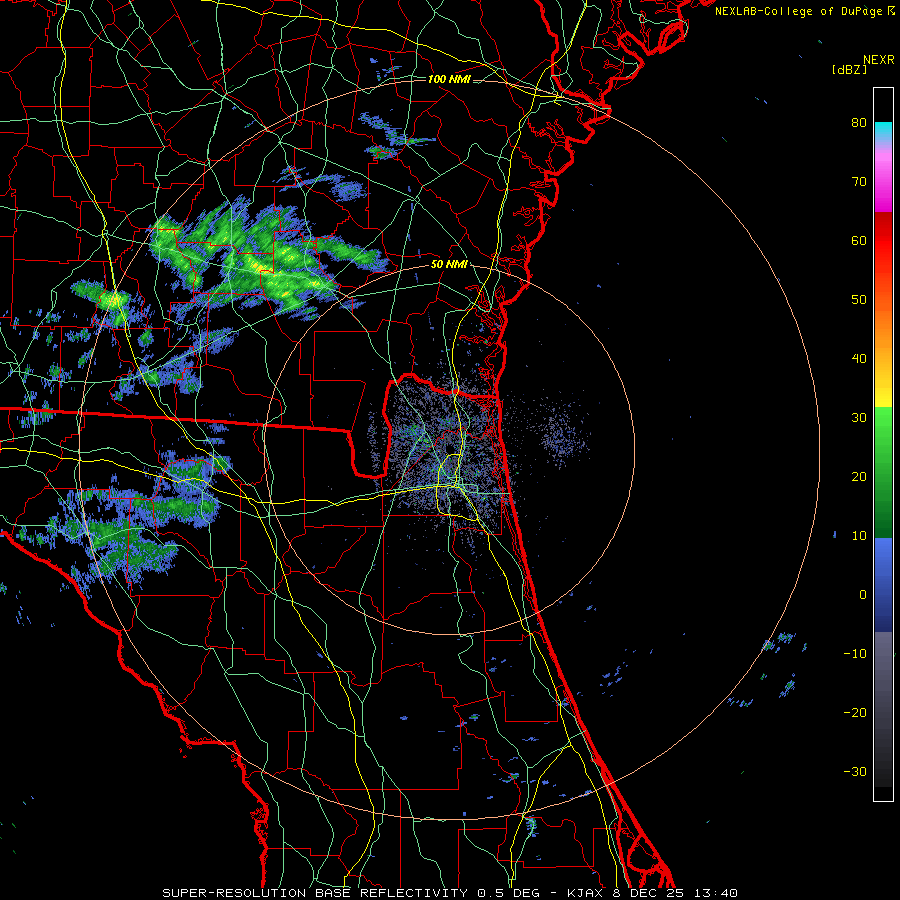Click the -10 value on the dBZ scale
900x900 pixels.
(x=855, y=654)
